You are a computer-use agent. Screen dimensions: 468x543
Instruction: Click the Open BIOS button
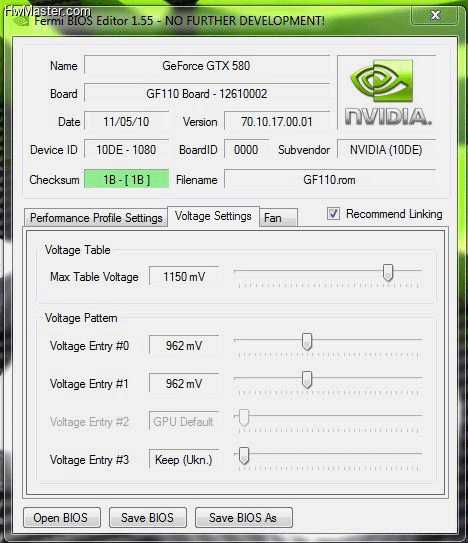click(x=62, y=518)
